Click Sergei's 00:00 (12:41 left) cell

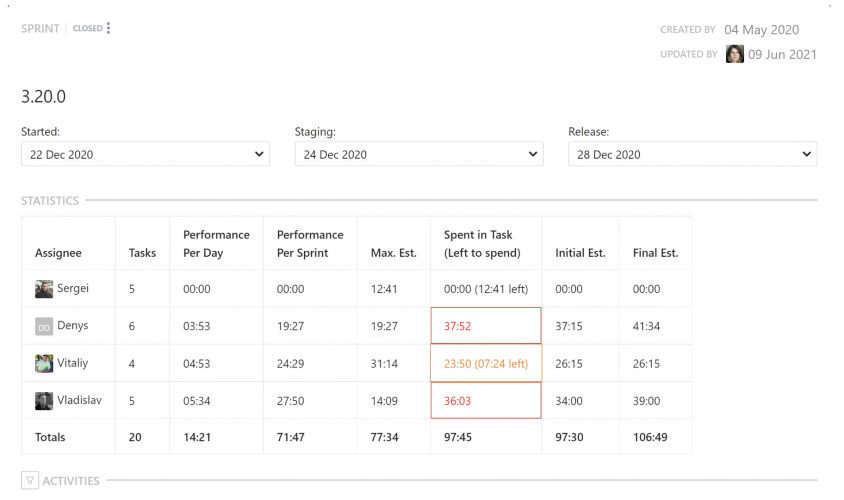point(486,289)
